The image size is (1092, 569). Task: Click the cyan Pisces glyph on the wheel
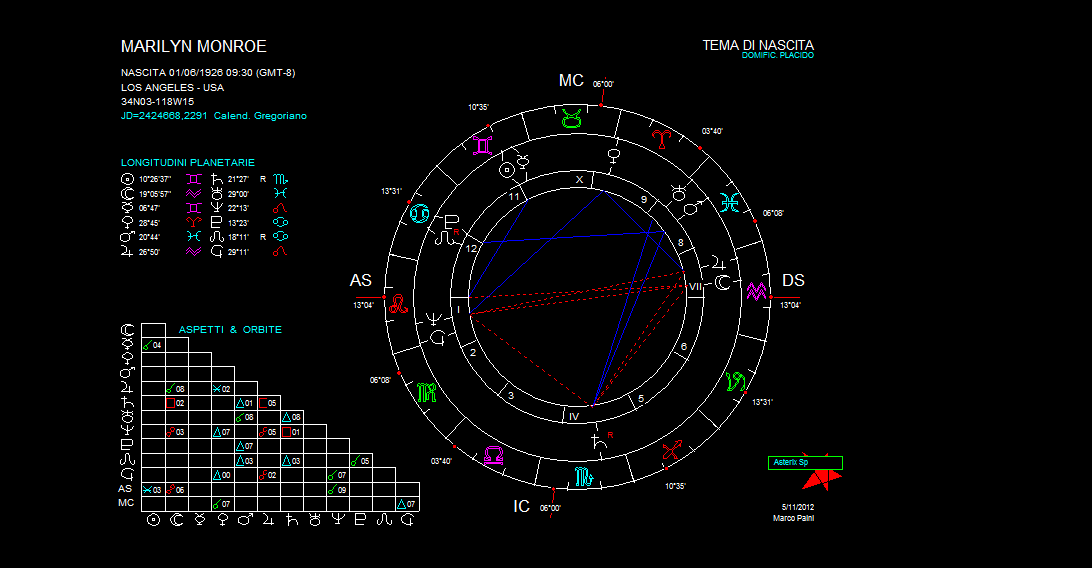click(x=729, y=203)
